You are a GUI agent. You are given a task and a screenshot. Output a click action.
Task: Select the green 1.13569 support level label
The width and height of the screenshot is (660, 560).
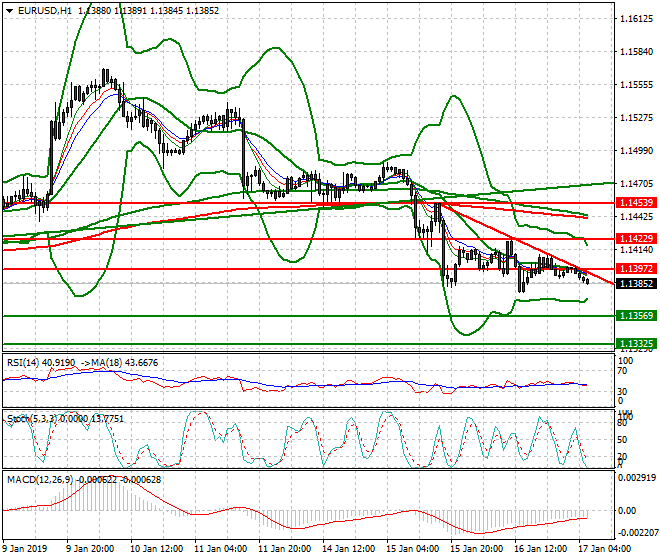click(x=636, y=316)
